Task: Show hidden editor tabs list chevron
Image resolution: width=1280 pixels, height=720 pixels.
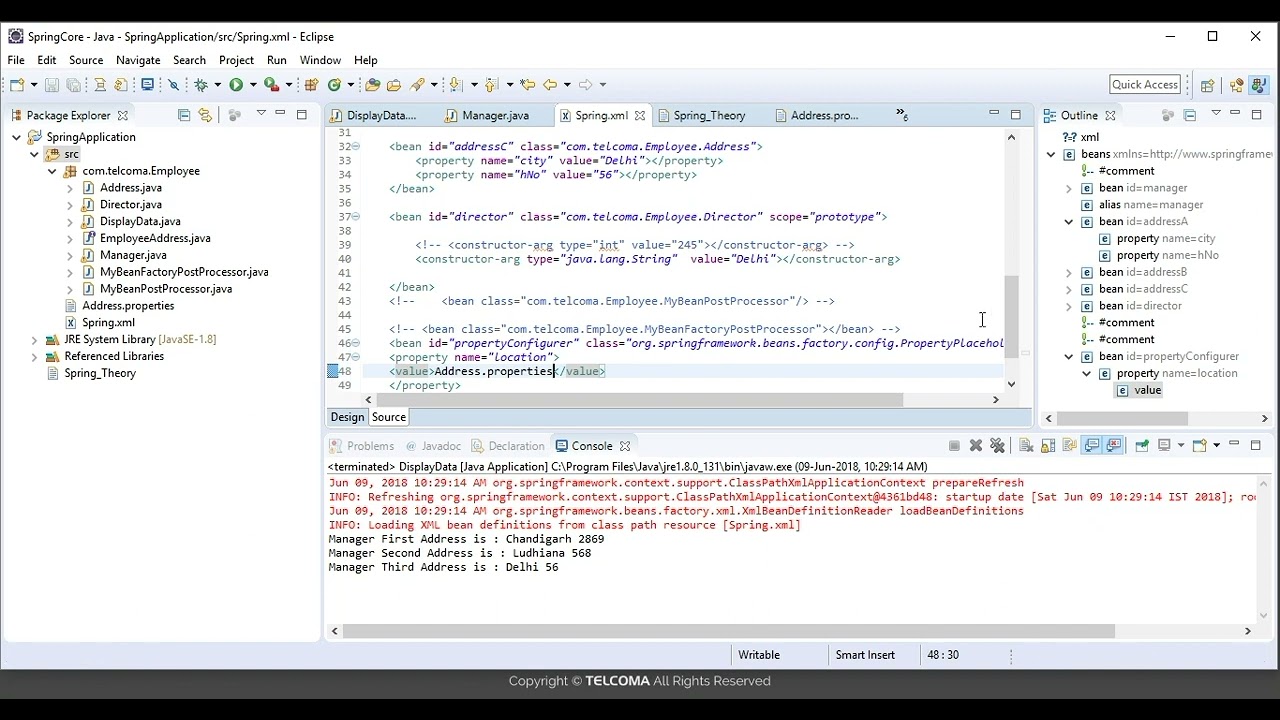Action: 901,115
